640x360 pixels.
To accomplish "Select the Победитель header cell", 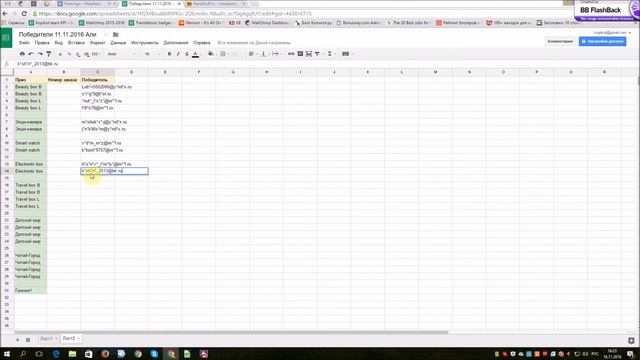I will [97, 80].
